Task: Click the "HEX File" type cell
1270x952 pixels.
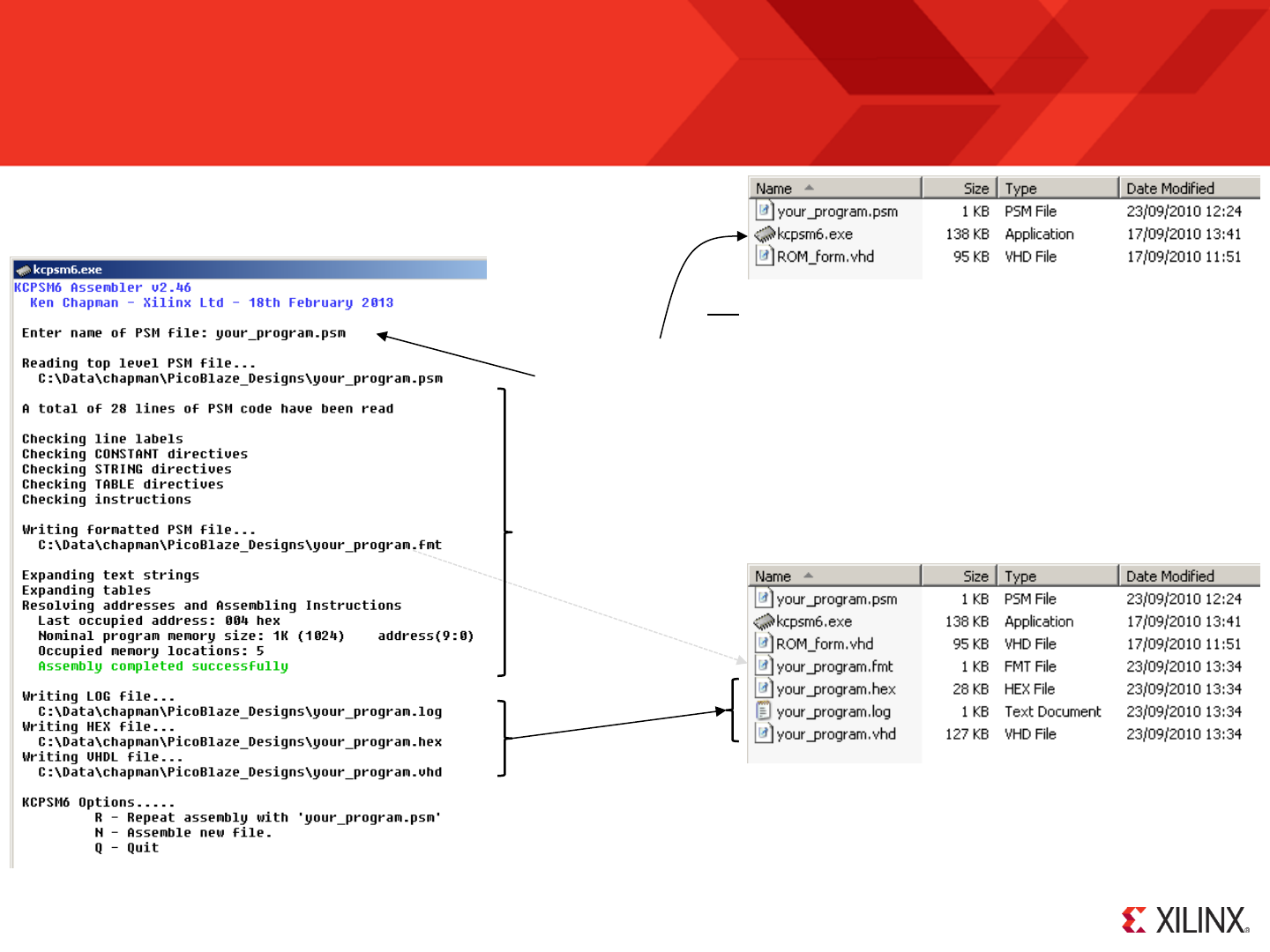Action: [1029, 688]
